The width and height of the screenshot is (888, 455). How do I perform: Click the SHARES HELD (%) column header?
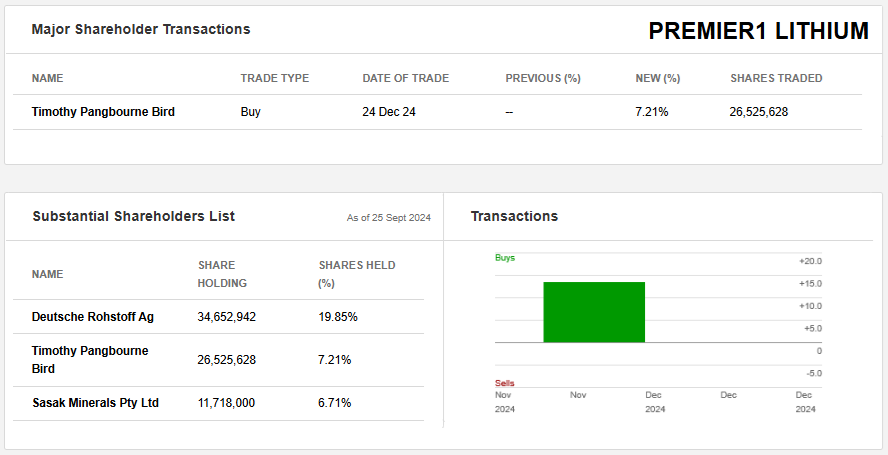pyautogui.click(x=357, y=274)
